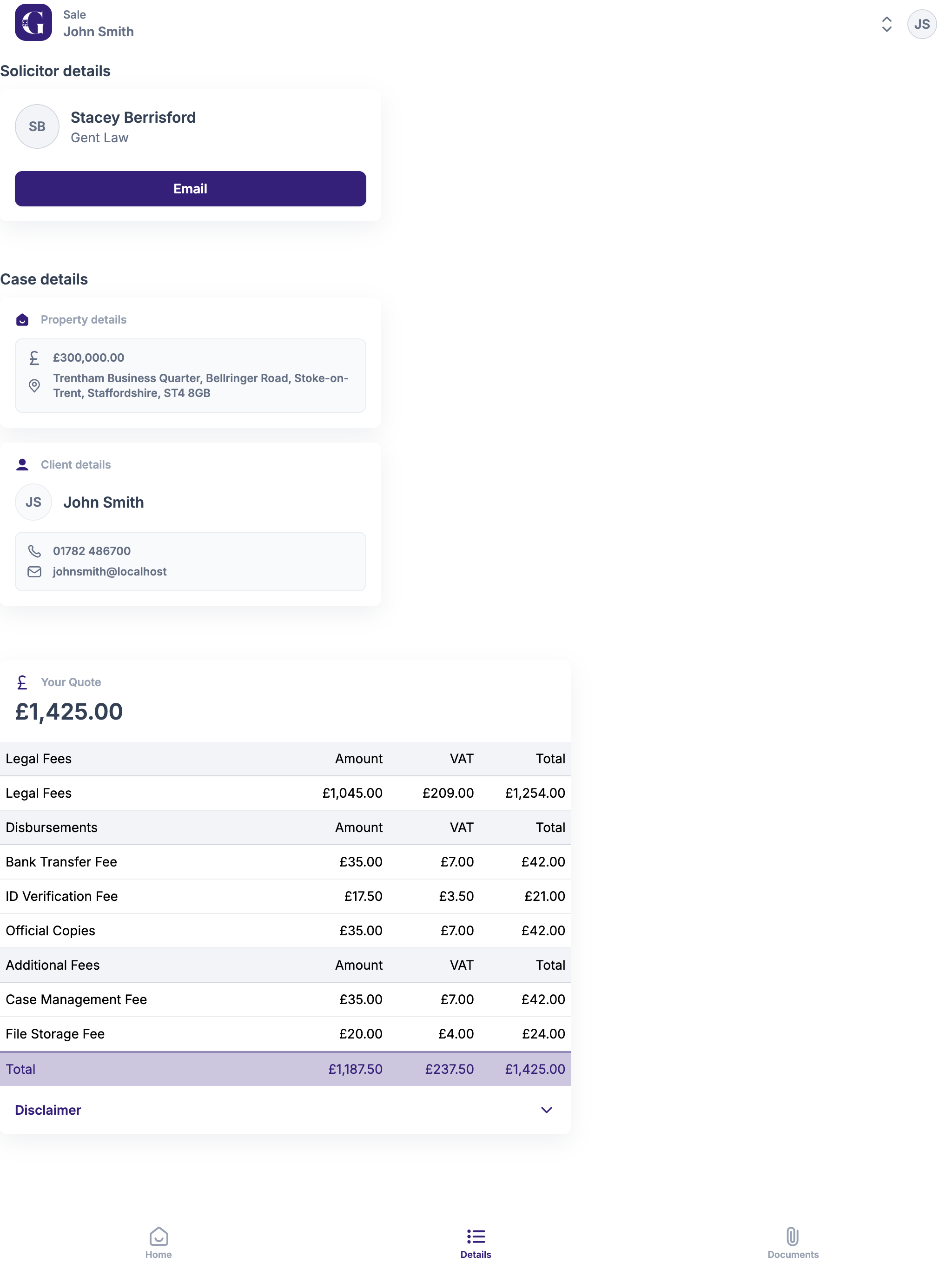The image size is (952, 1270).
Task: Click the Official Copies row label
Action: [x=51, y=931]
